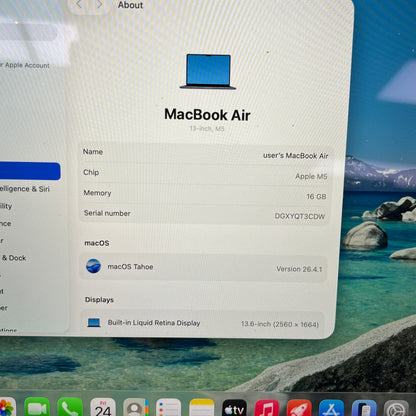This screenshot has height=416, width=416.
Task: Open FaceTime from the Dock
Action: click(37, 407)
